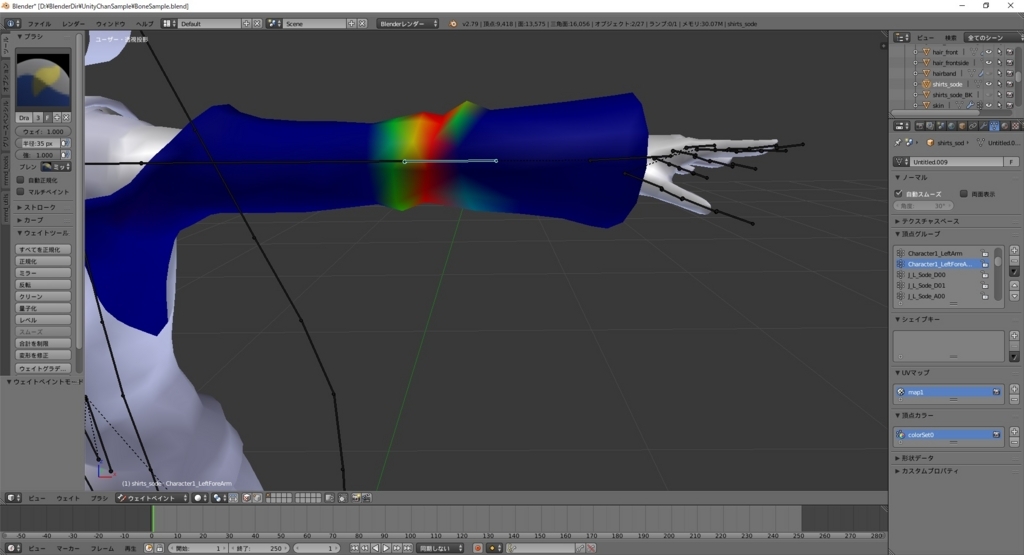Toggle automatic keyframe record button

pyautogui.click(x=477, y=548)
